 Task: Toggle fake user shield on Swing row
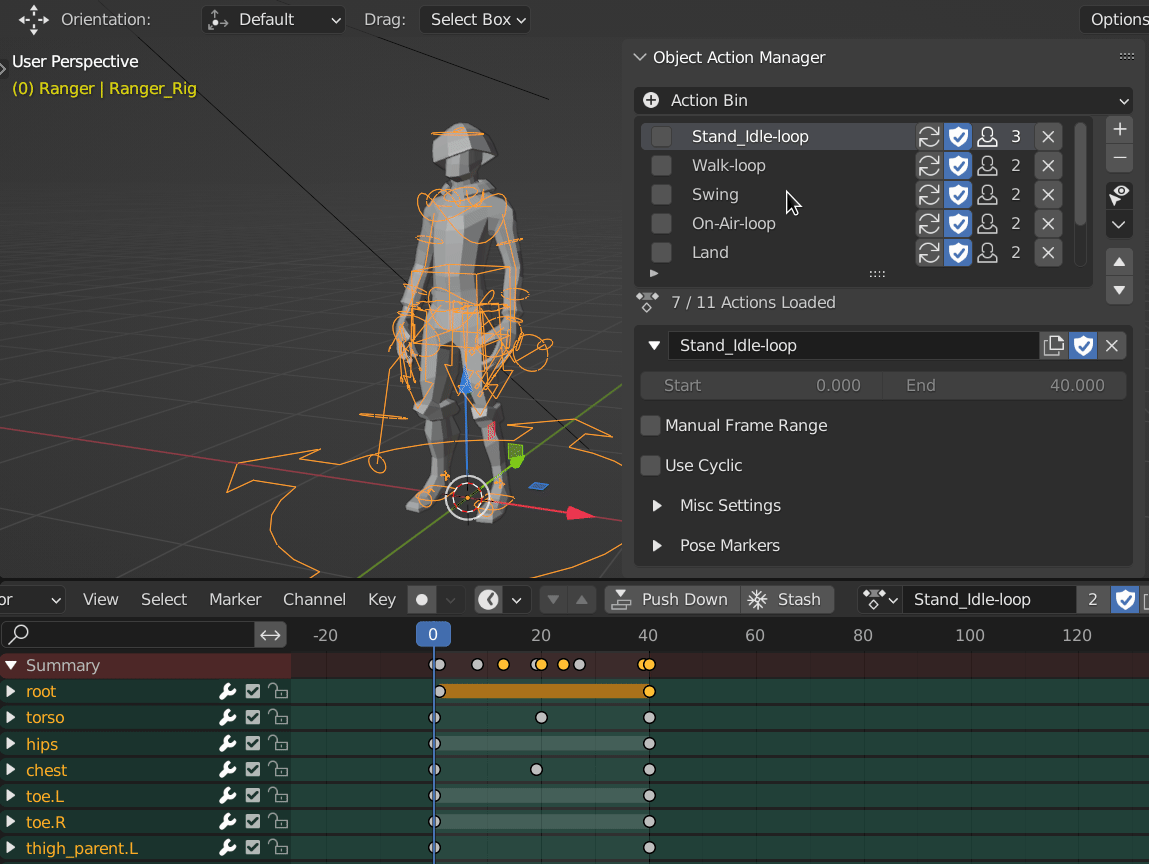point(958,194)
